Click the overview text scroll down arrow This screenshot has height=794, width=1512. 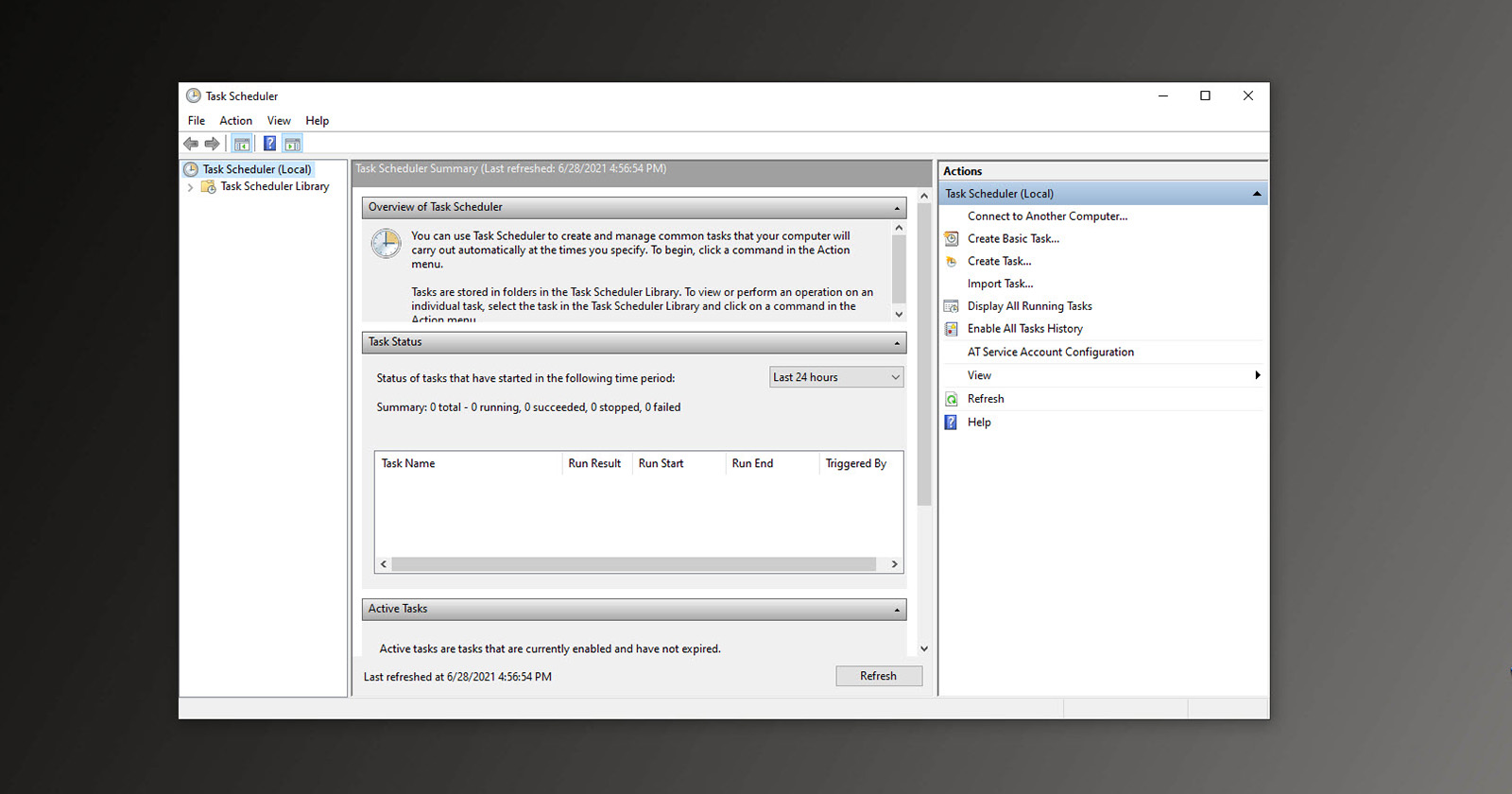899,315
